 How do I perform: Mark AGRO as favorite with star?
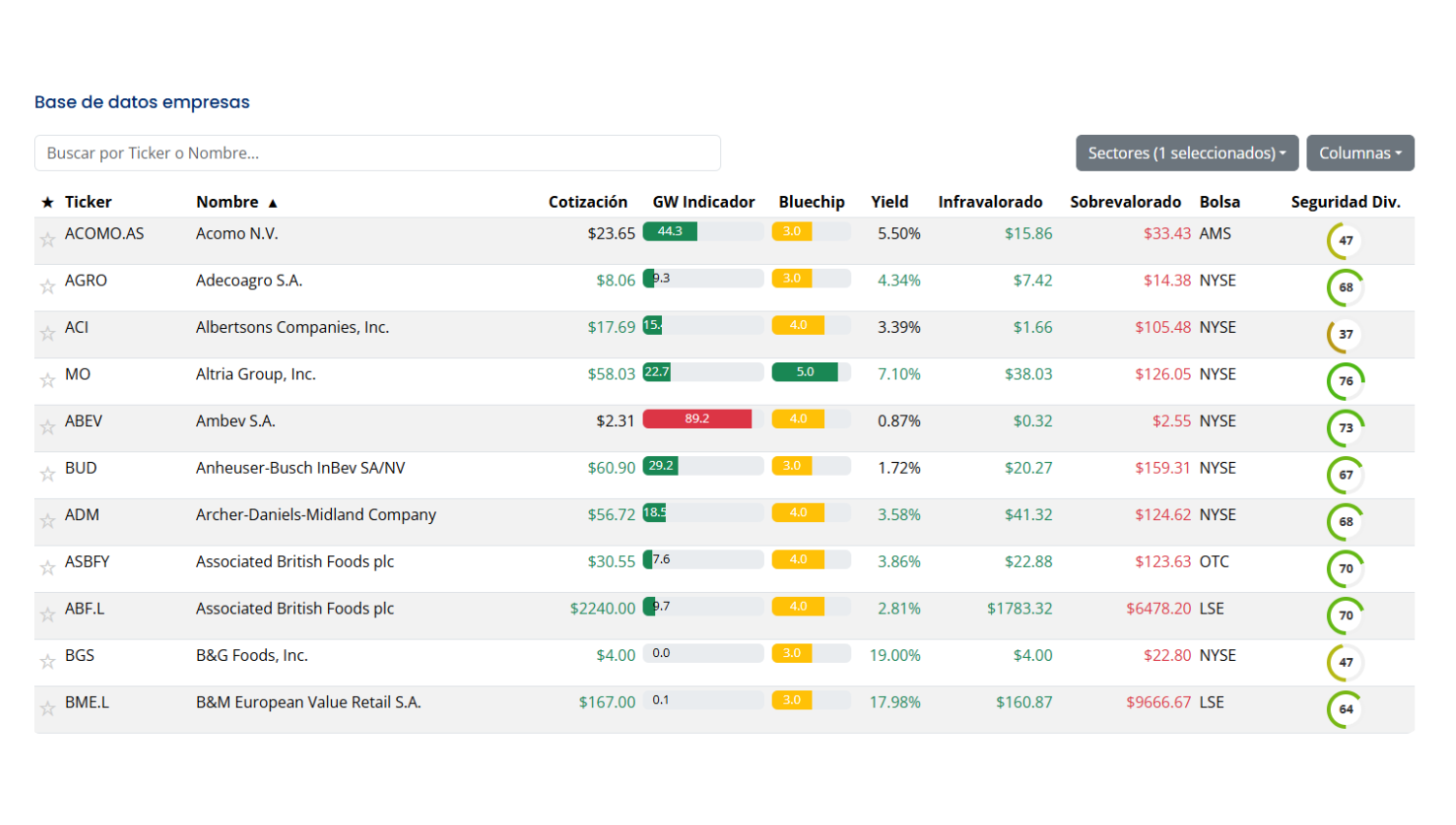pos(47,285)
